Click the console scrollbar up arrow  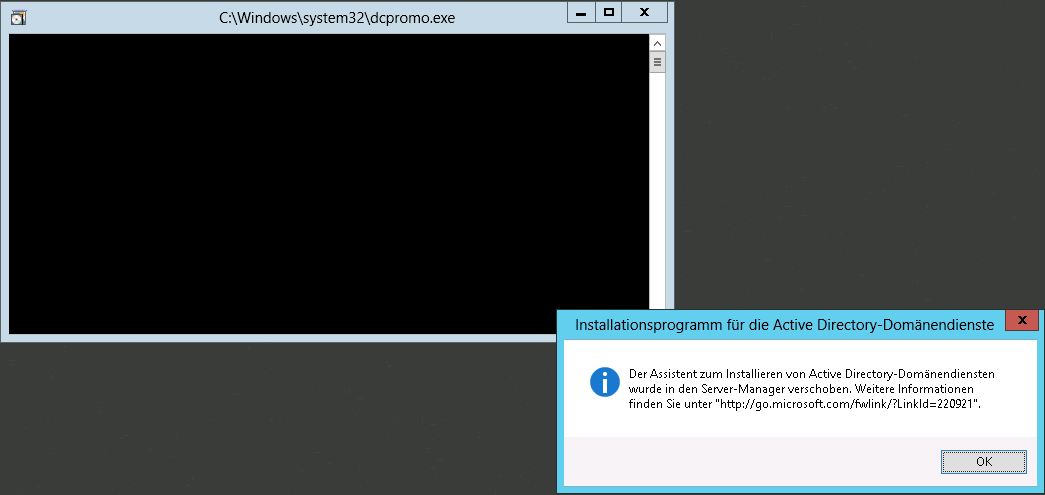pyautogui.click(x=657, y=43)
